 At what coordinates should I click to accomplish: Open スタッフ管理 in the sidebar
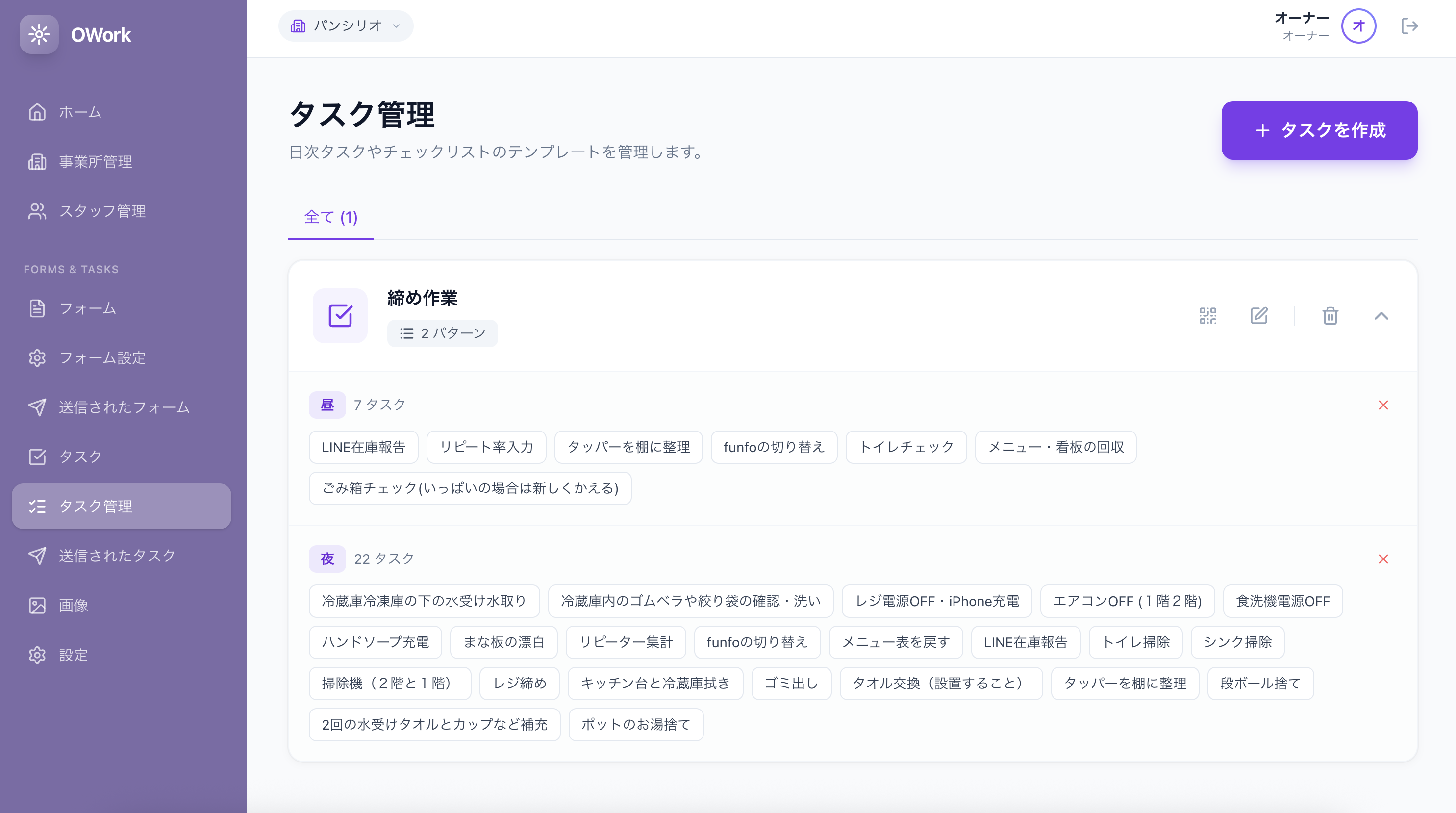(x=102, y=211)
